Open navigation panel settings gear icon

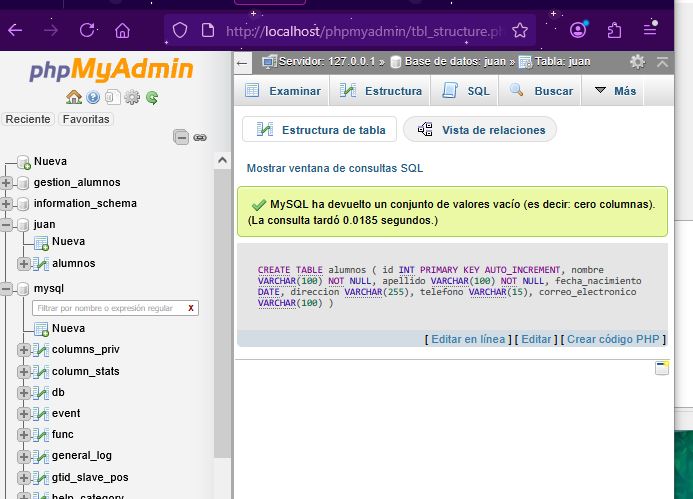coord(132,97)
